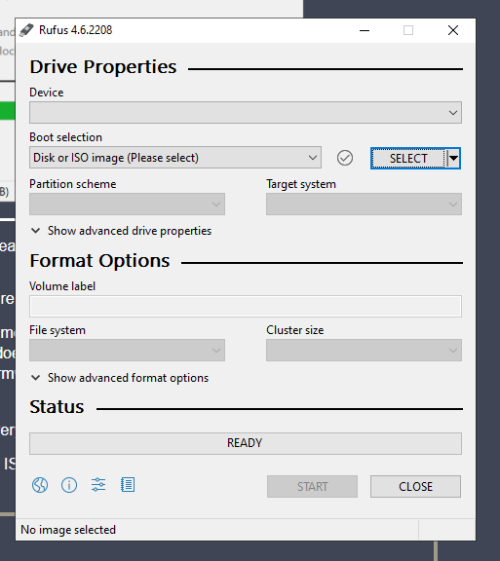500x561 pixels.
Task: Expand Show advanced format options
Action: (119, 378)
